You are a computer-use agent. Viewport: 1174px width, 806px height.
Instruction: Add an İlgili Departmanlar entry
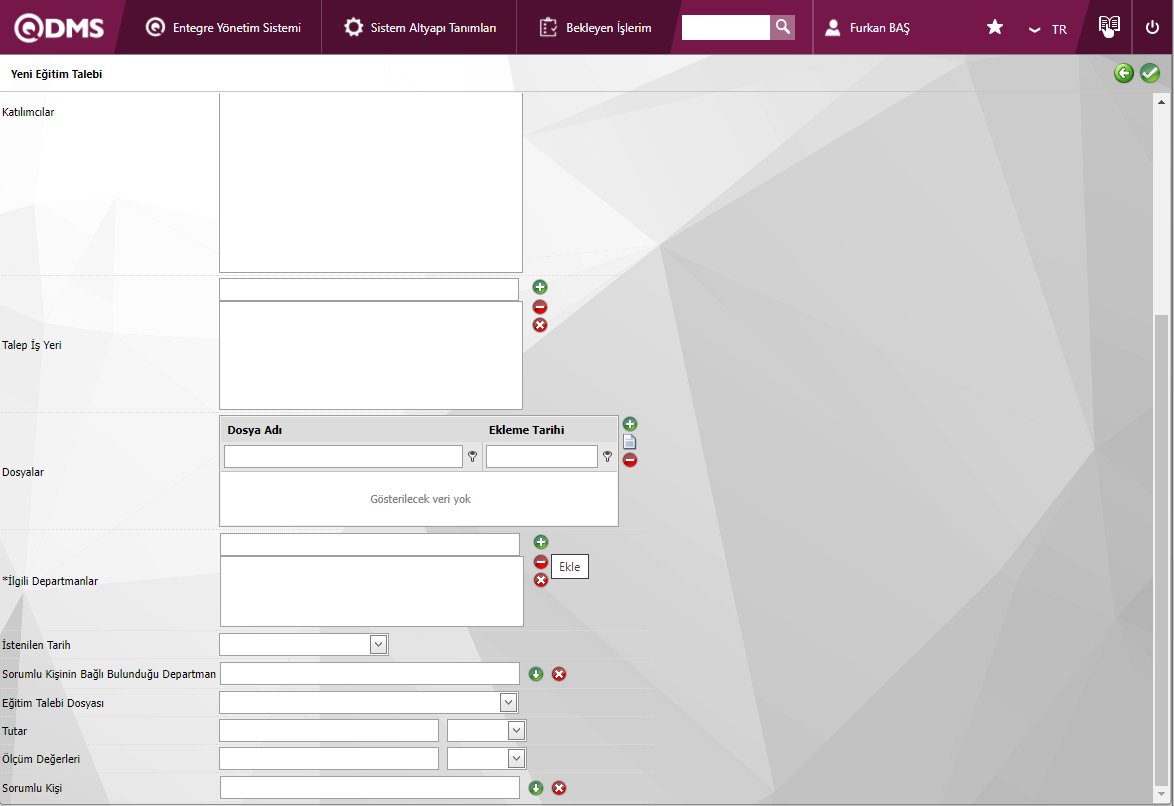(541, 542)
